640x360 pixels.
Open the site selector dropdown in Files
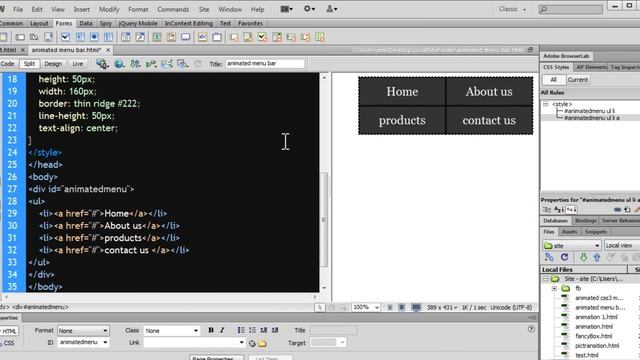pos(571,245)
